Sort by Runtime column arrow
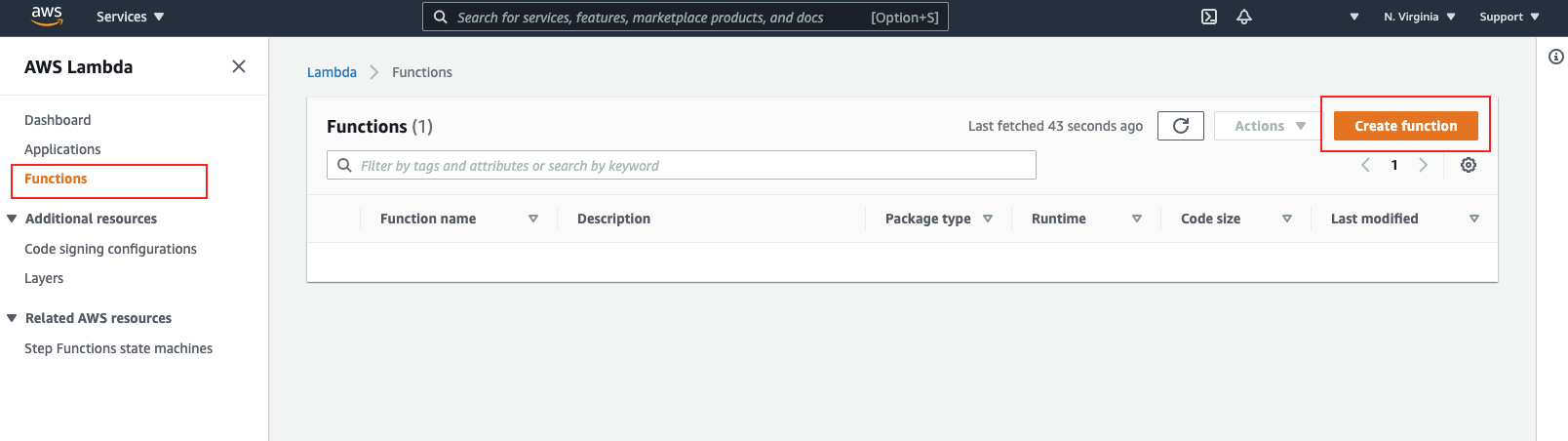The height and width of the screenshot is (441, 1568). point(1137,219)
